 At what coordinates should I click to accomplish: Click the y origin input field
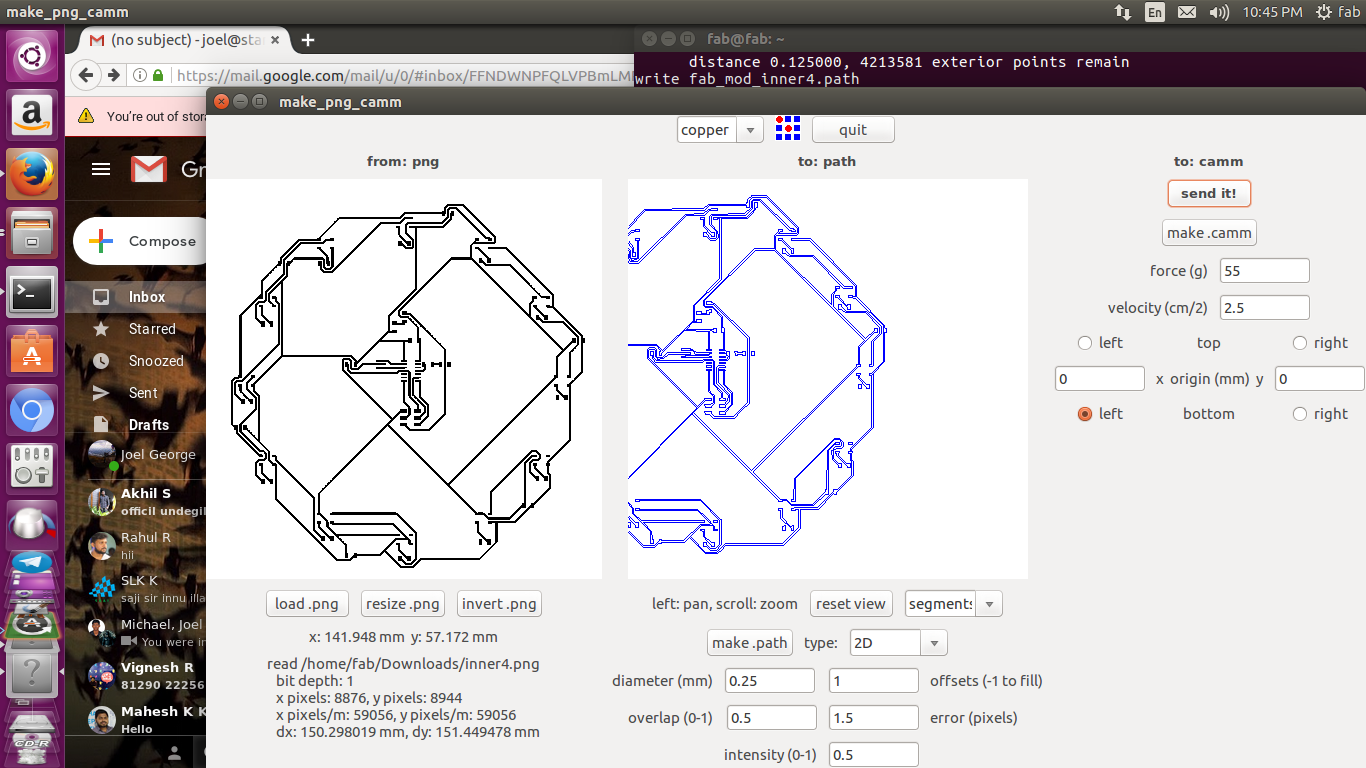(x=1320, y=379)
